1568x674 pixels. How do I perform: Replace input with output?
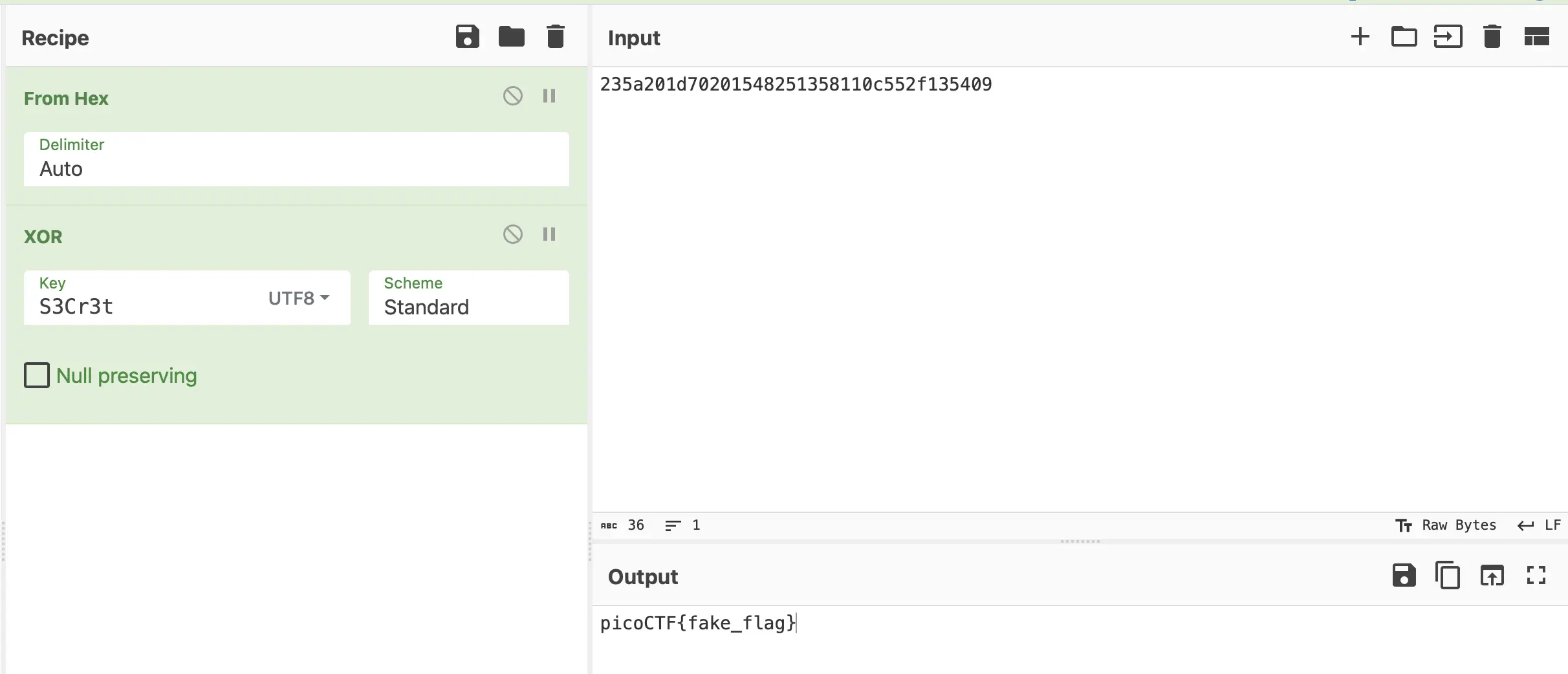1492,575
